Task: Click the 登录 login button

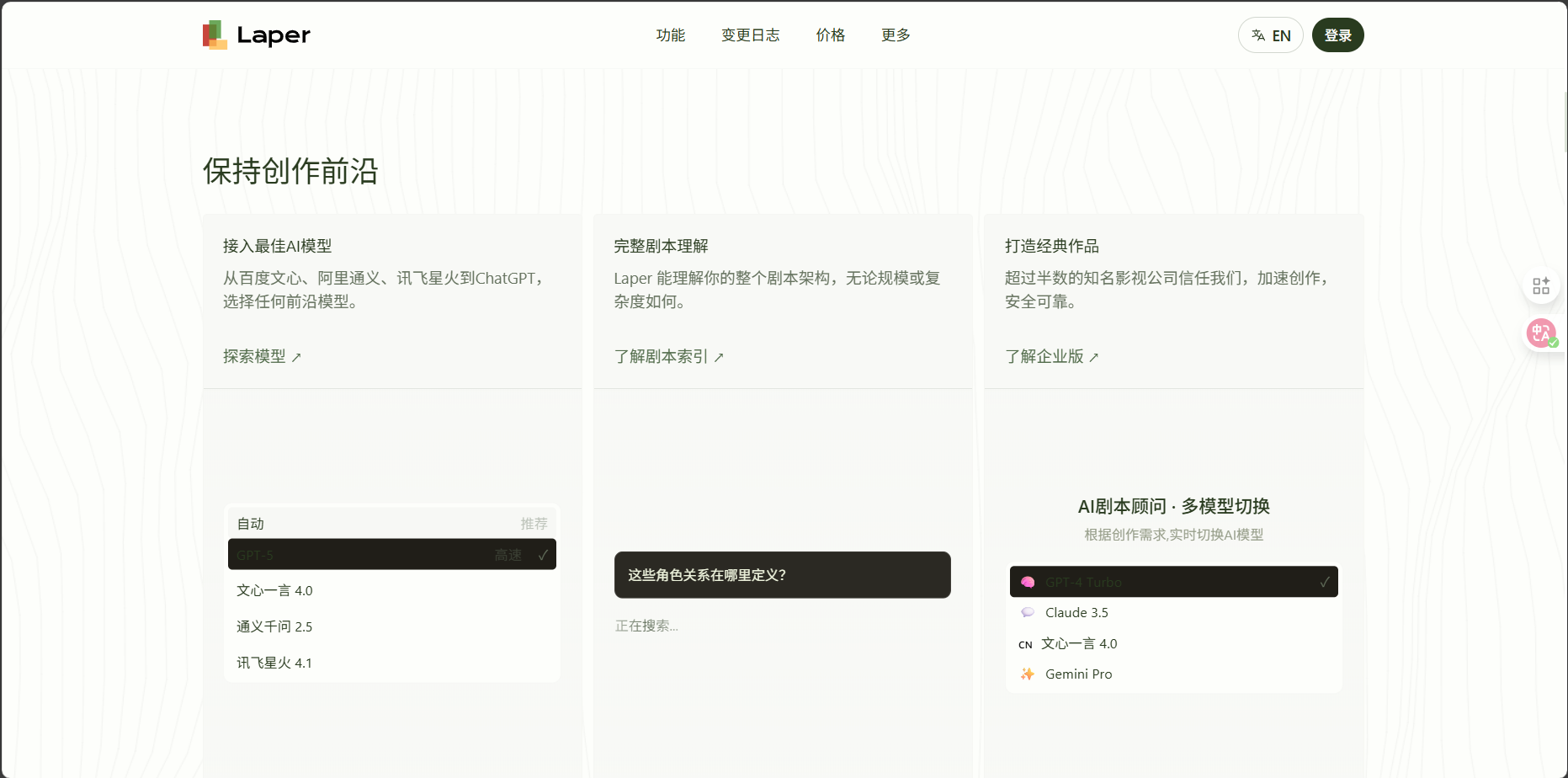Action: click(x=1337, y=35)
